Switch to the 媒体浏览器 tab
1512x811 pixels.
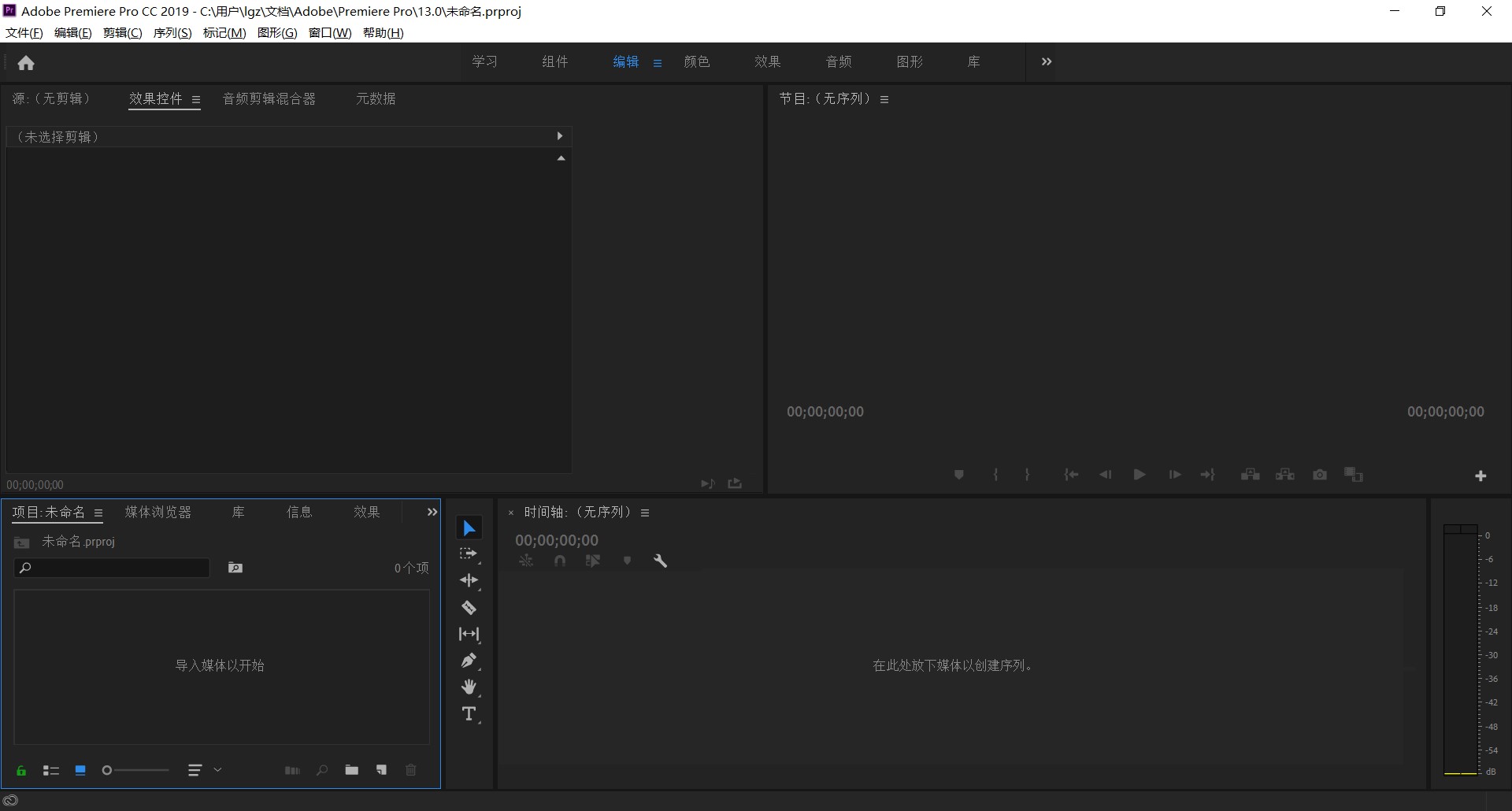157,512
